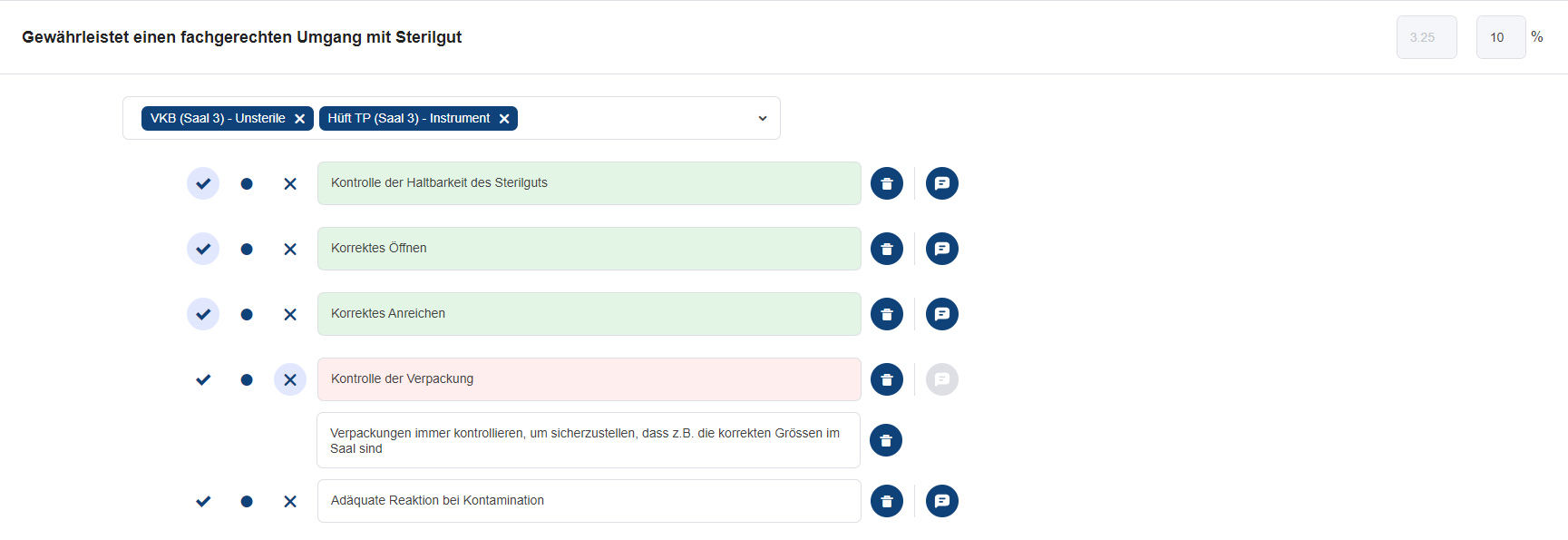Click greyed comment icon for Kontrolle der Verpackung
1568x540 pixels.
click(x=942, y=379)
